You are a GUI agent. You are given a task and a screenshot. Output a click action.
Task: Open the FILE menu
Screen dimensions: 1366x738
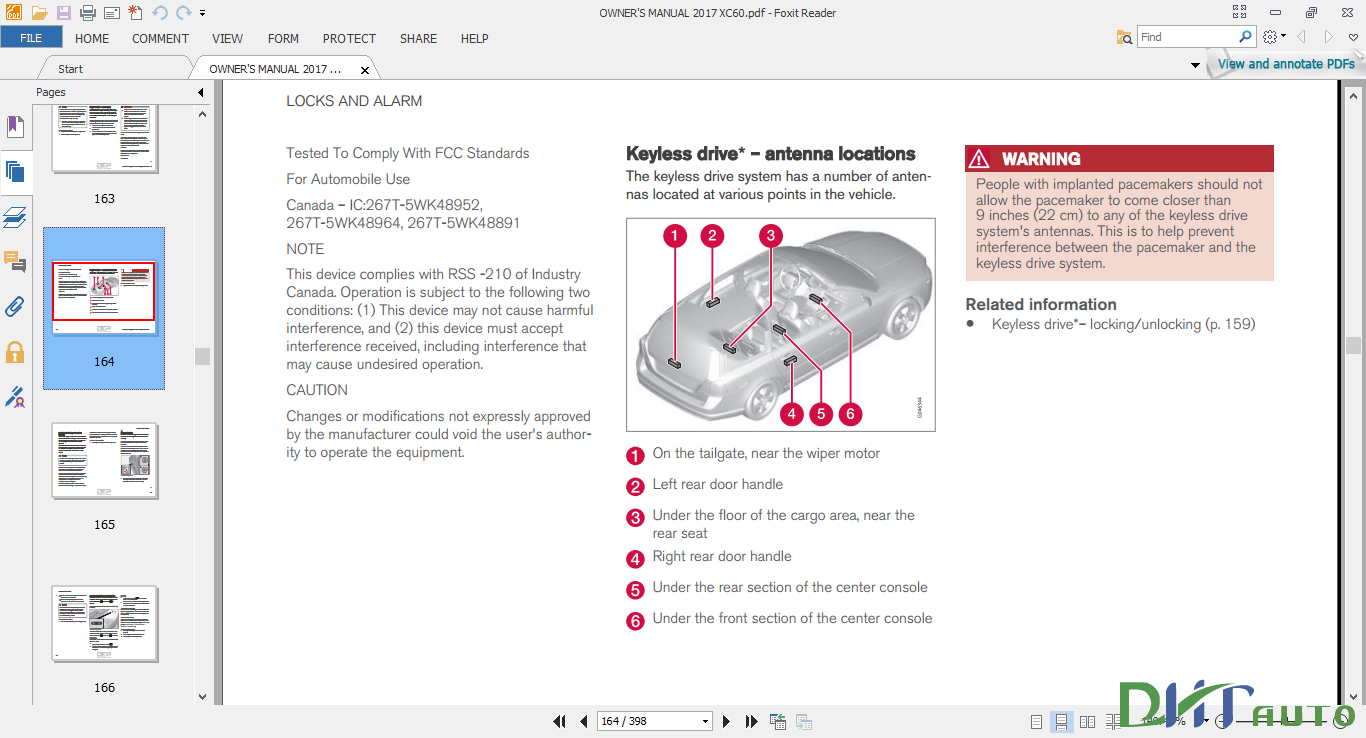31,38
